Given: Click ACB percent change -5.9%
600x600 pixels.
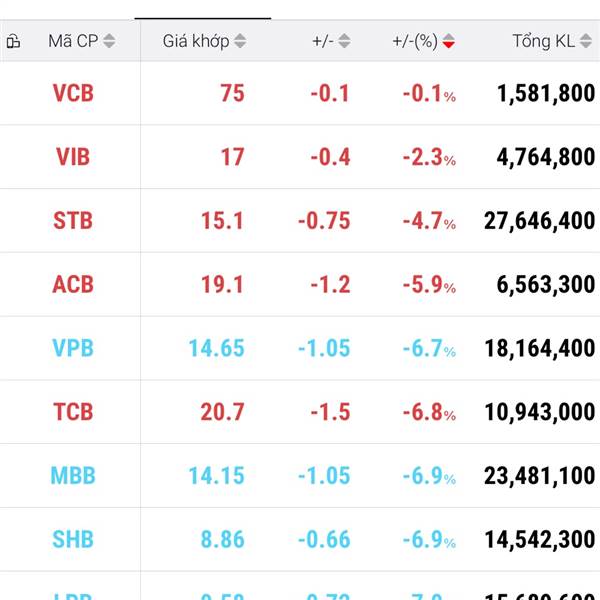Looking at the screenshot, I should click(429, 285).
